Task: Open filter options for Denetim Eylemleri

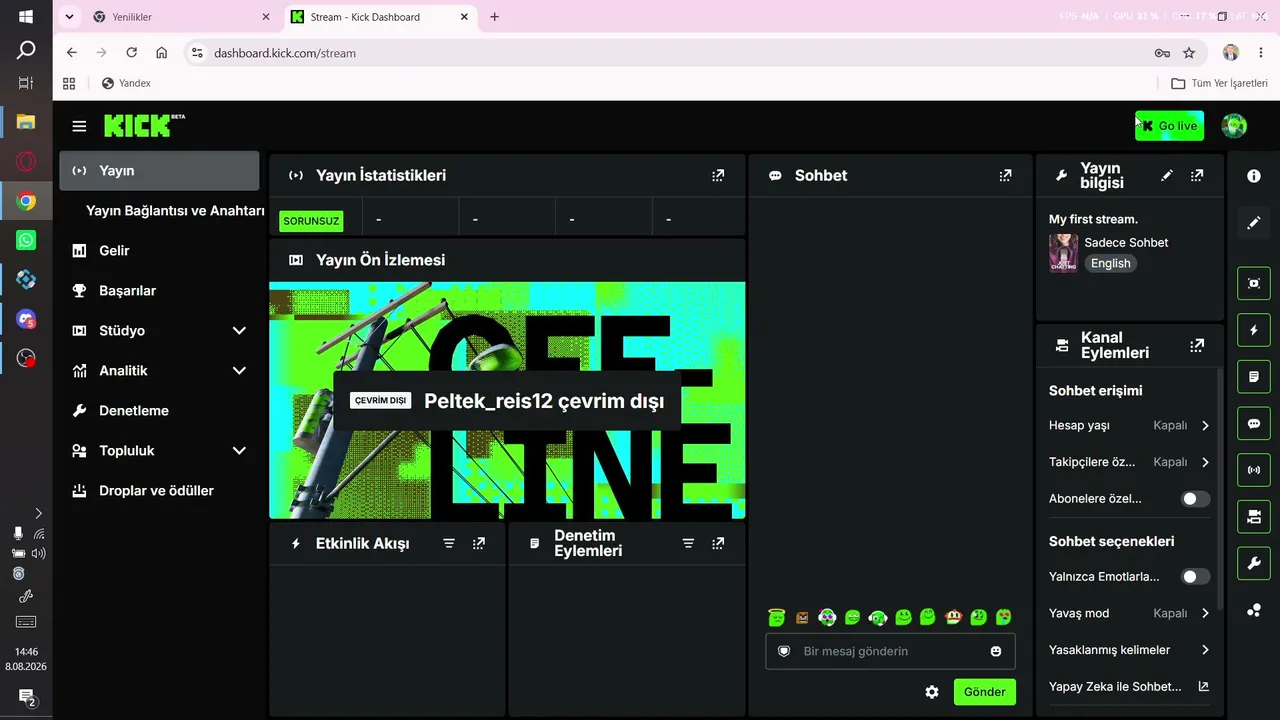Action: [x=688, y=543]
